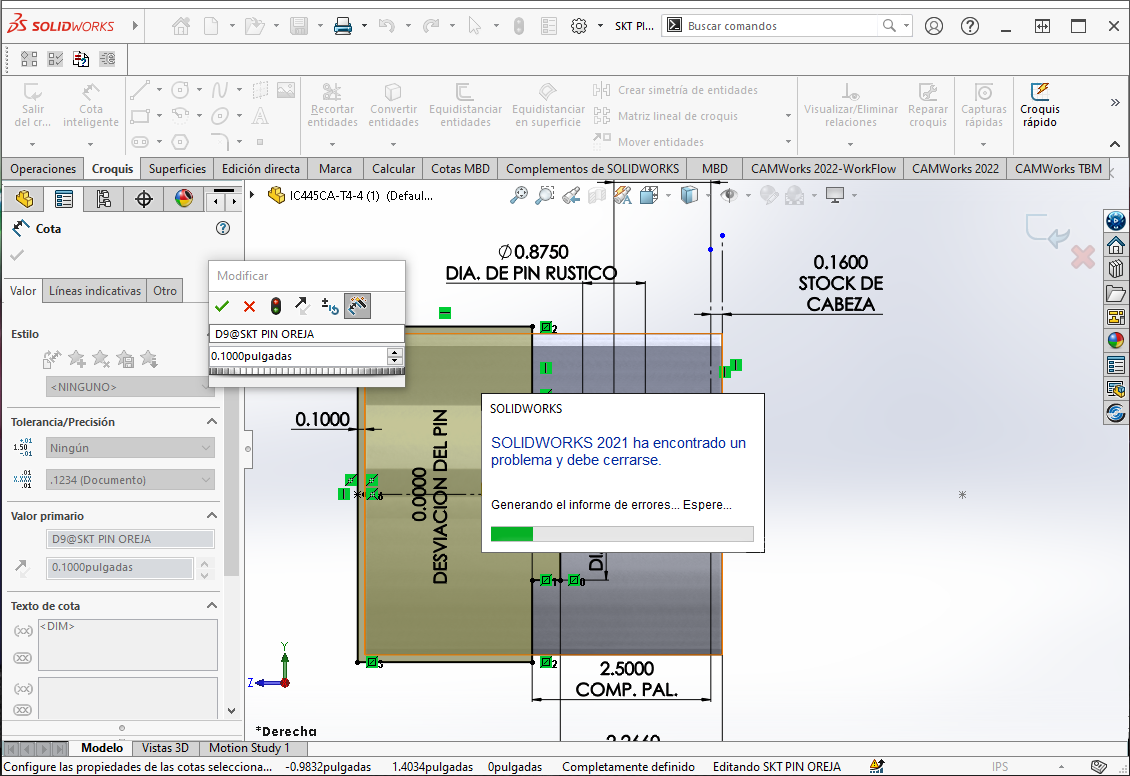Toggle the split window button in title bar
This screenshot has height=776, width=1130.
(x=1042, y=27)
